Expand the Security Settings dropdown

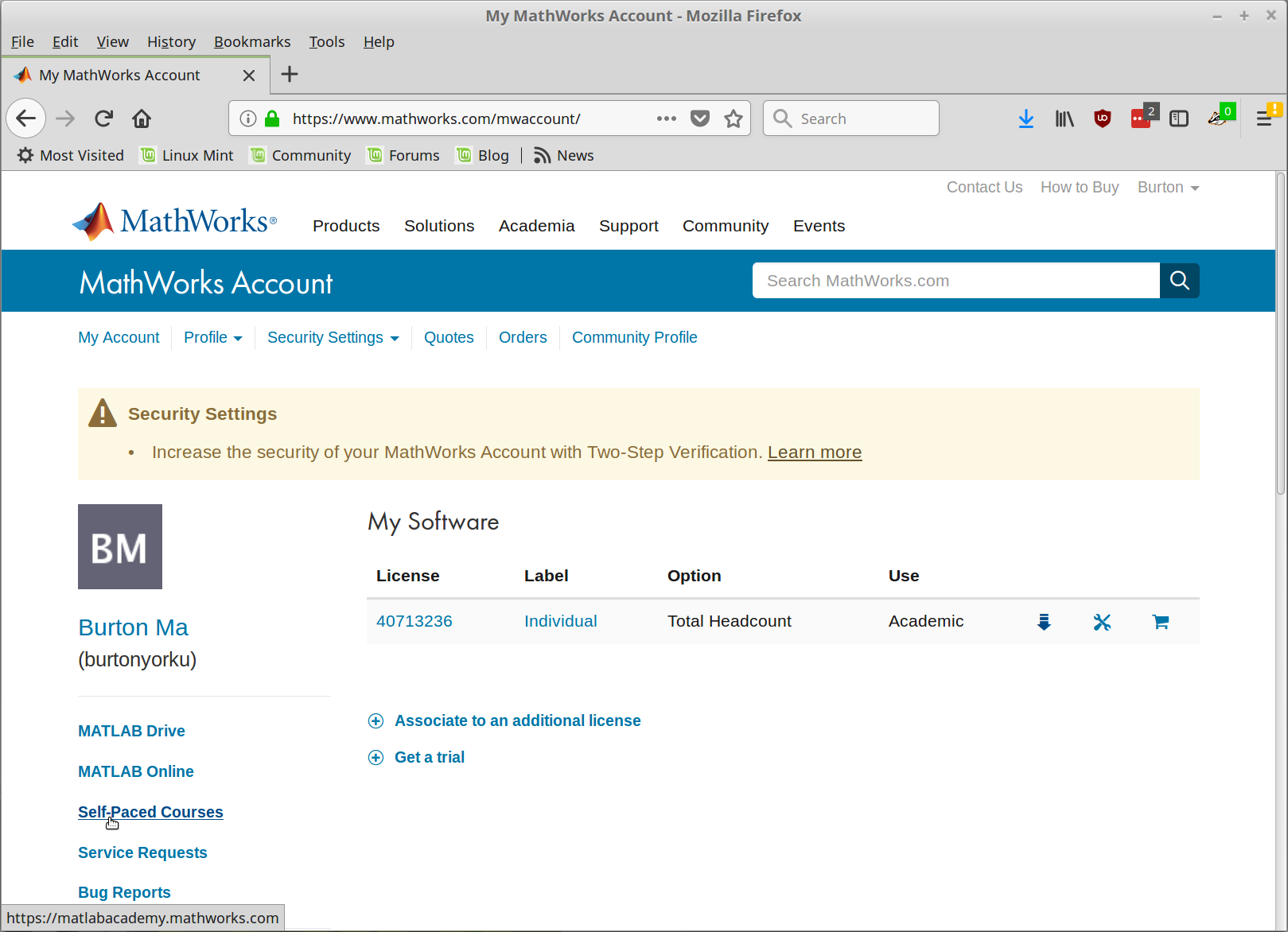[333, 337]
